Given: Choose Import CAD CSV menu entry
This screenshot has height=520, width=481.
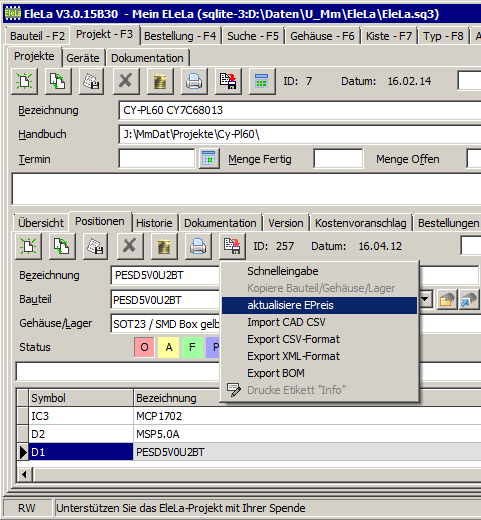Looking at the screenshot, I should (x=319, y=322).
